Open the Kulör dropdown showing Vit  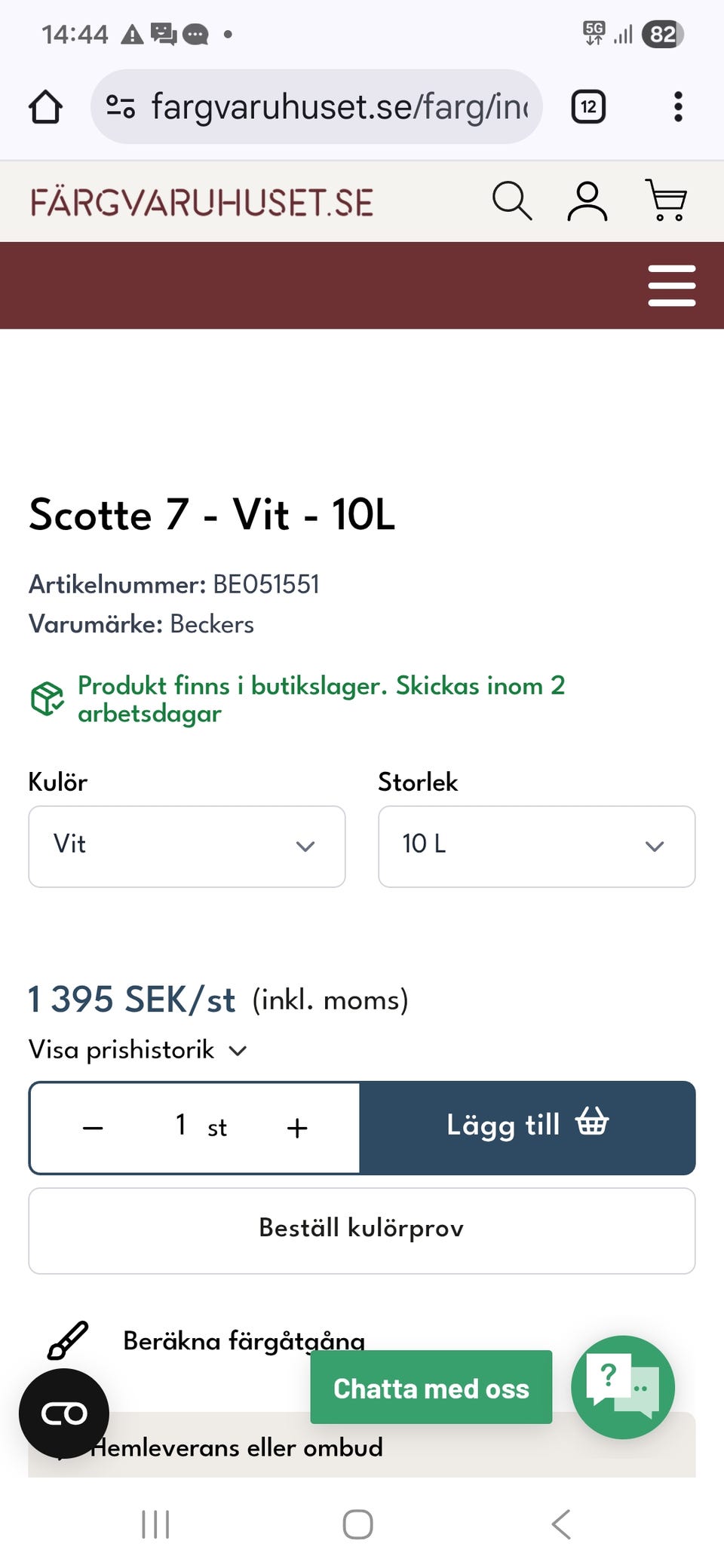186,846
